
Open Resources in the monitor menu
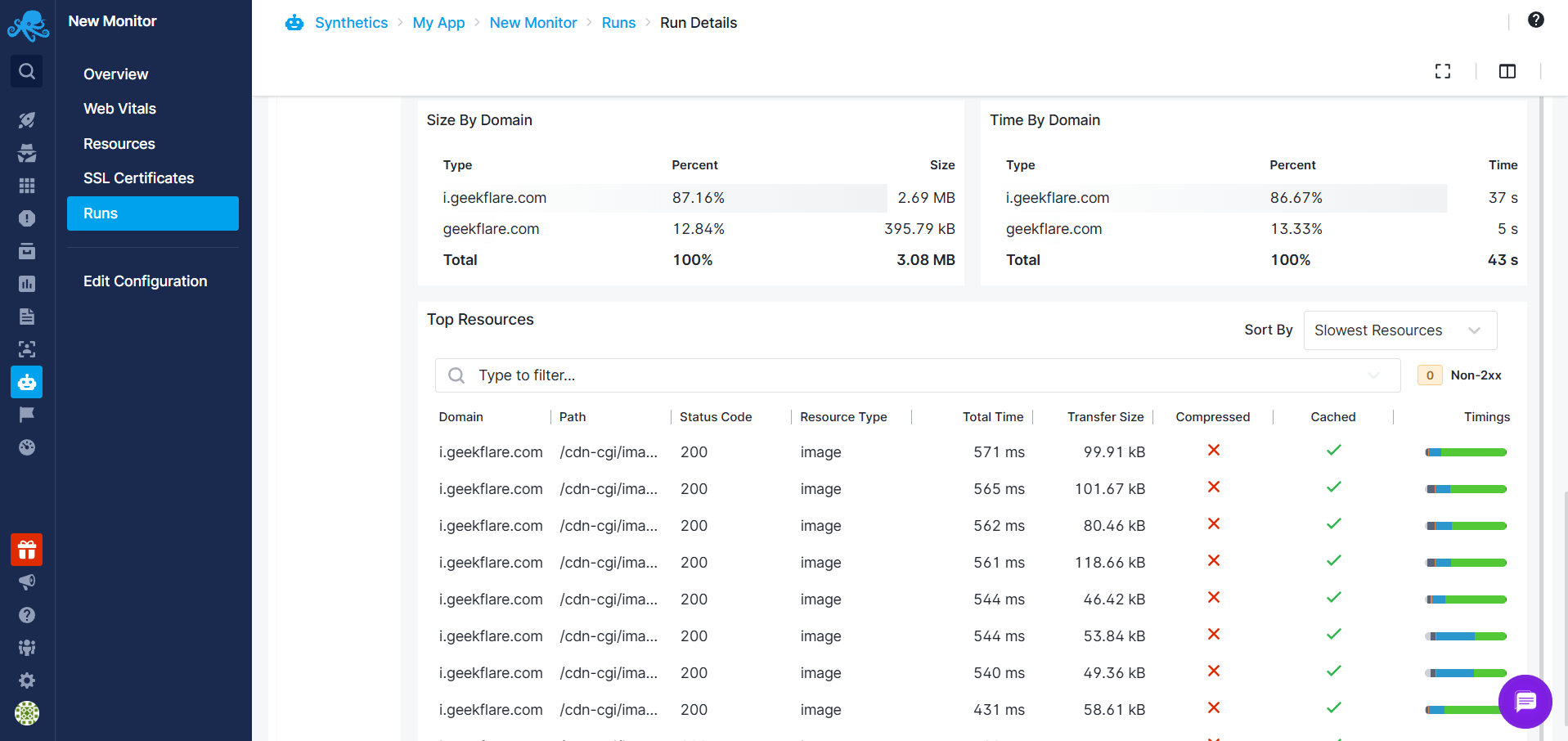119,144
